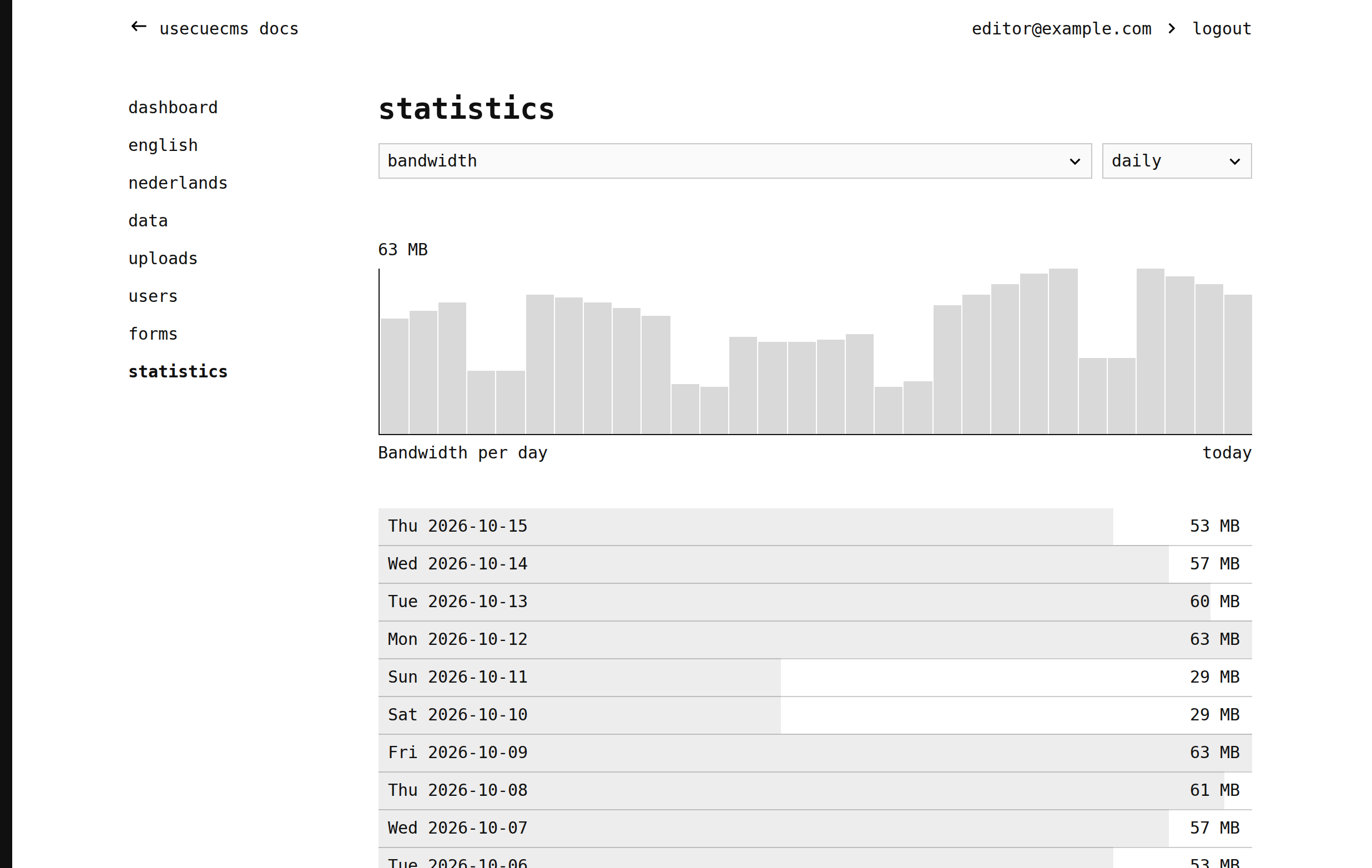Select the Sun 2026-10-11 row
The height and width of the screenshot is (868, 1372).
(x=815, y=677)
